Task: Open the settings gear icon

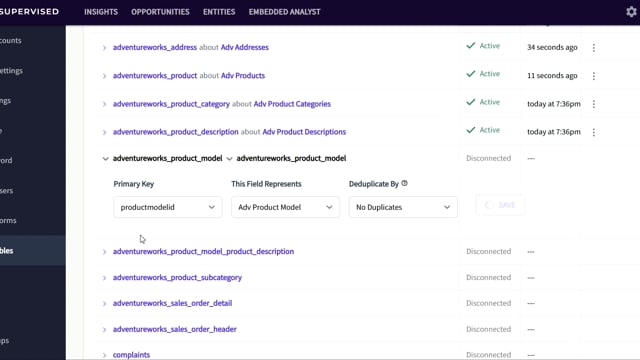Action: (631, 12)
